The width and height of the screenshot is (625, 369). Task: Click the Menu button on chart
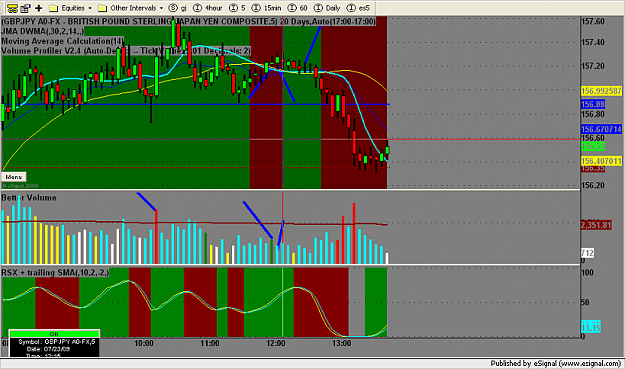tap(14, 177)
